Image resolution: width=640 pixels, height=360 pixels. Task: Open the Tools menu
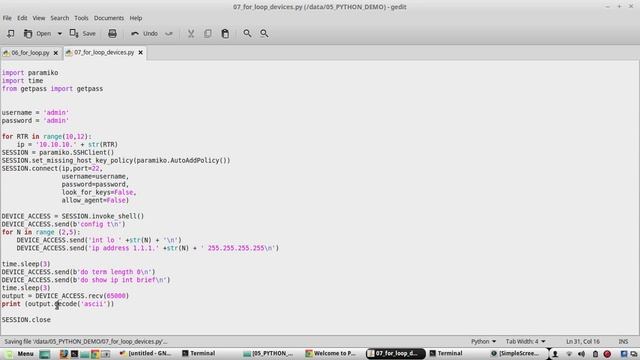tap(81, 18)
